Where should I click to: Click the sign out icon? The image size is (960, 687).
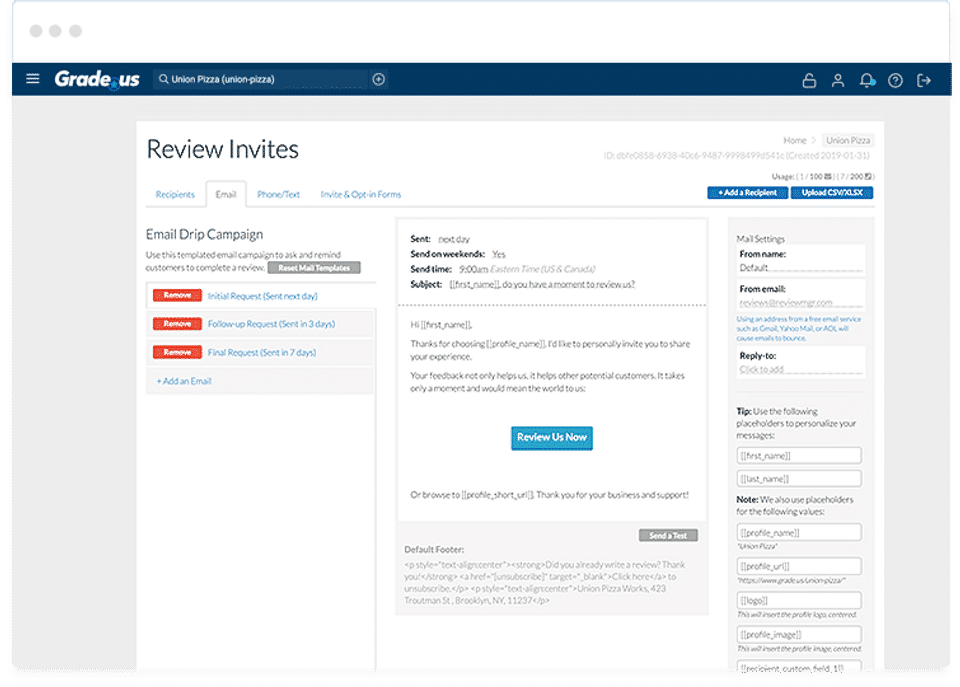click(x=924, y=80)
